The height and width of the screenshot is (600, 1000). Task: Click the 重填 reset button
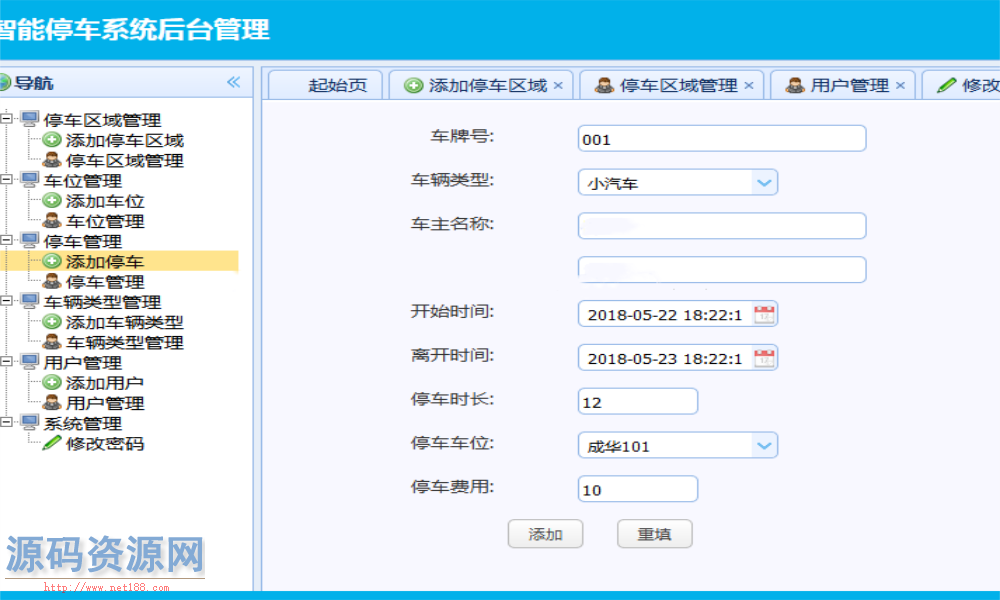coord(654,534)
